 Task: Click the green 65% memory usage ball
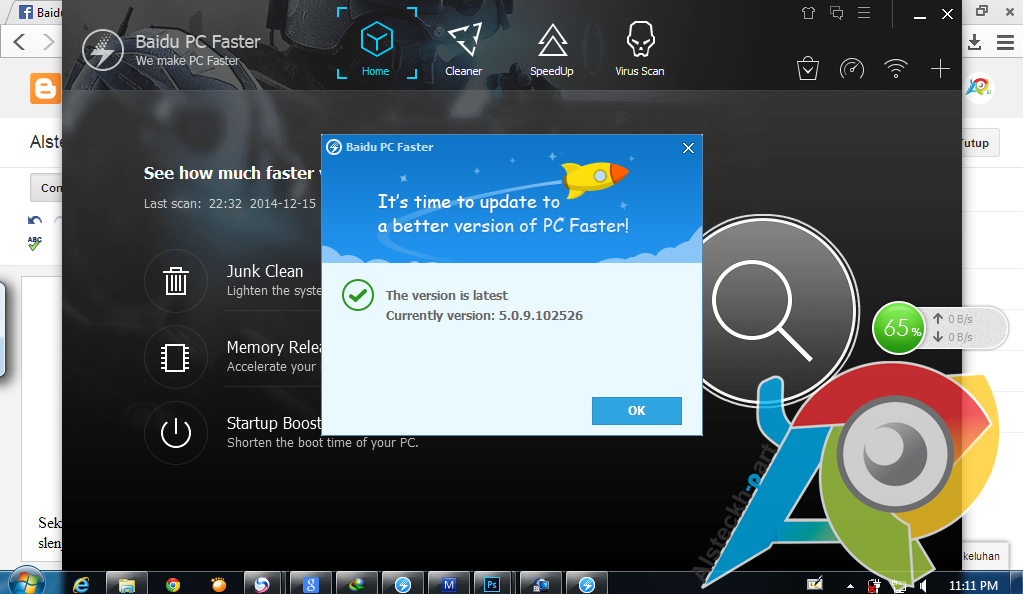(x=898, y=328)
